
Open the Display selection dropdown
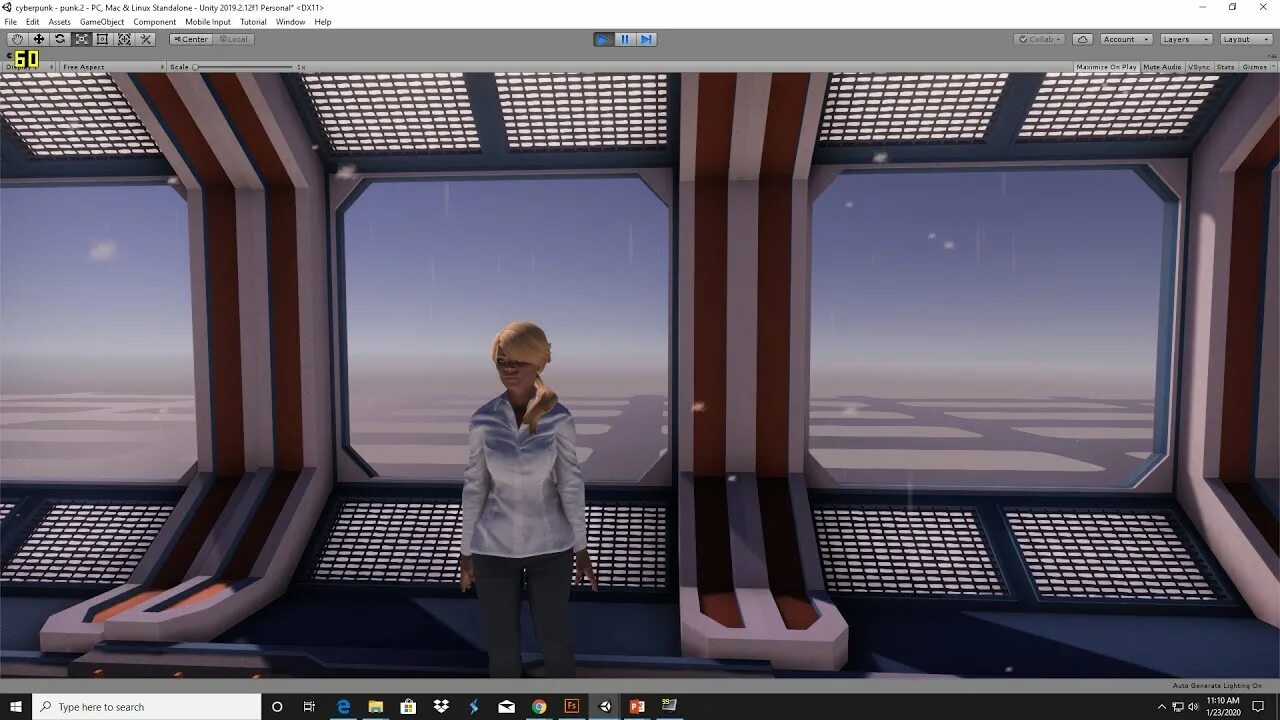(x=30, y=67)
